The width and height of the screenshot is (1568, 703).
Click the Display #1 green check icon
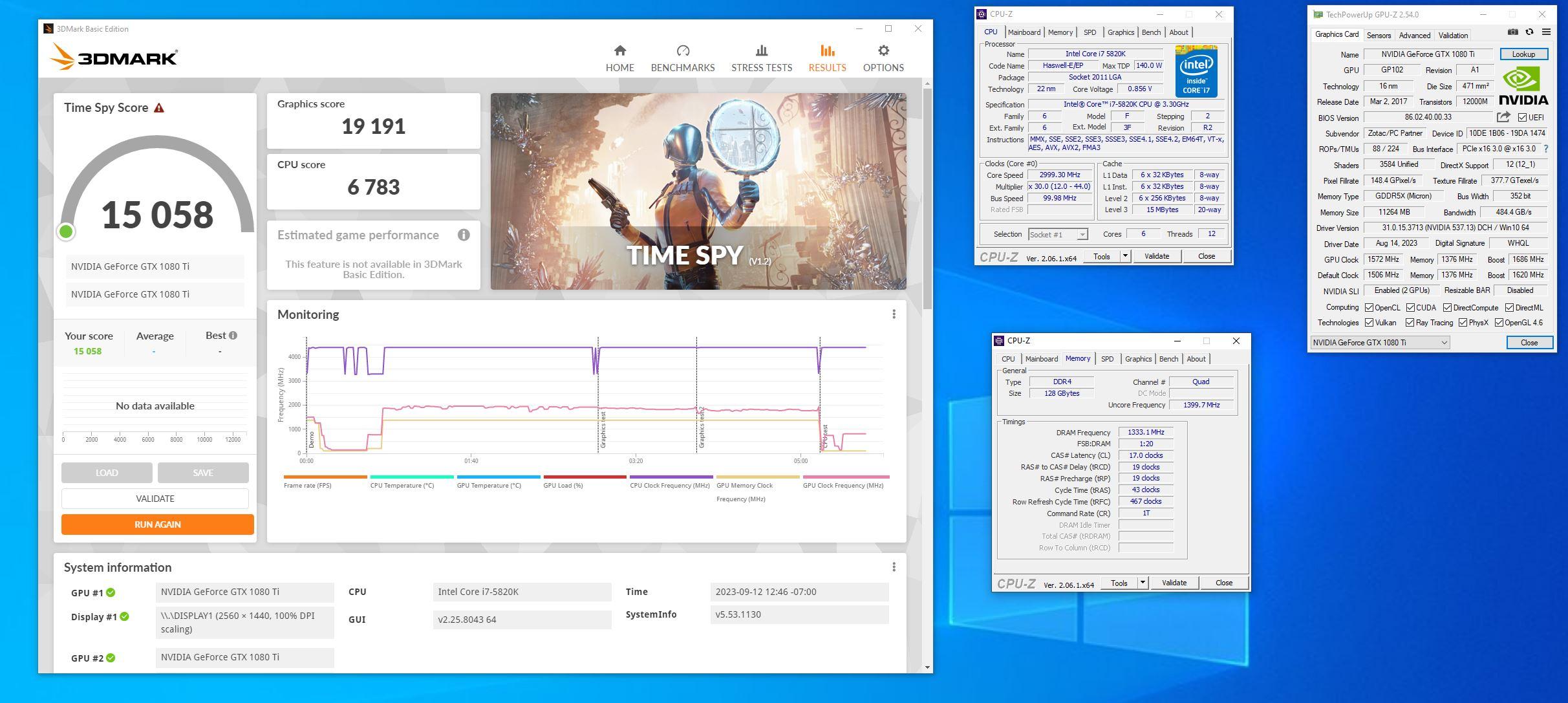(x=124, y=616)
